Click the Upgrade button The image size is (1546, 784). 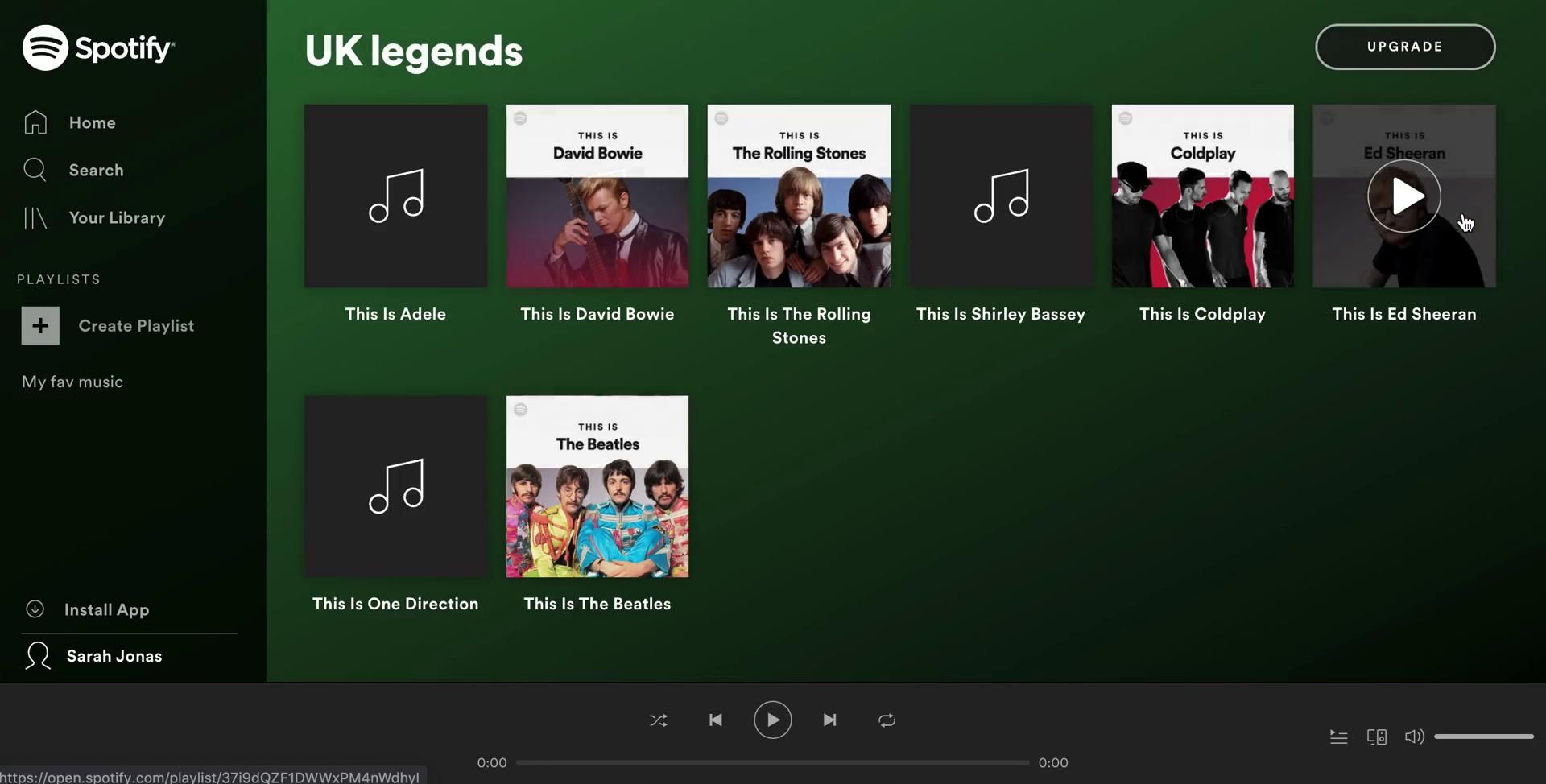tap(1405, 47)
